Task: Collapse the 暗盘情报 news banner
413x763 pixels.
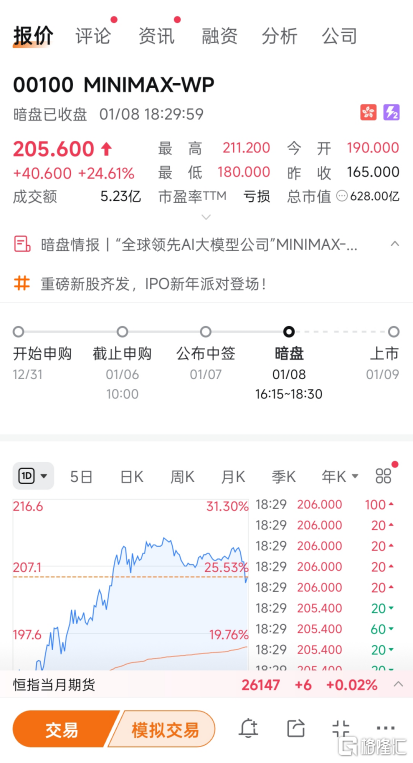Action: click(395, 244)
